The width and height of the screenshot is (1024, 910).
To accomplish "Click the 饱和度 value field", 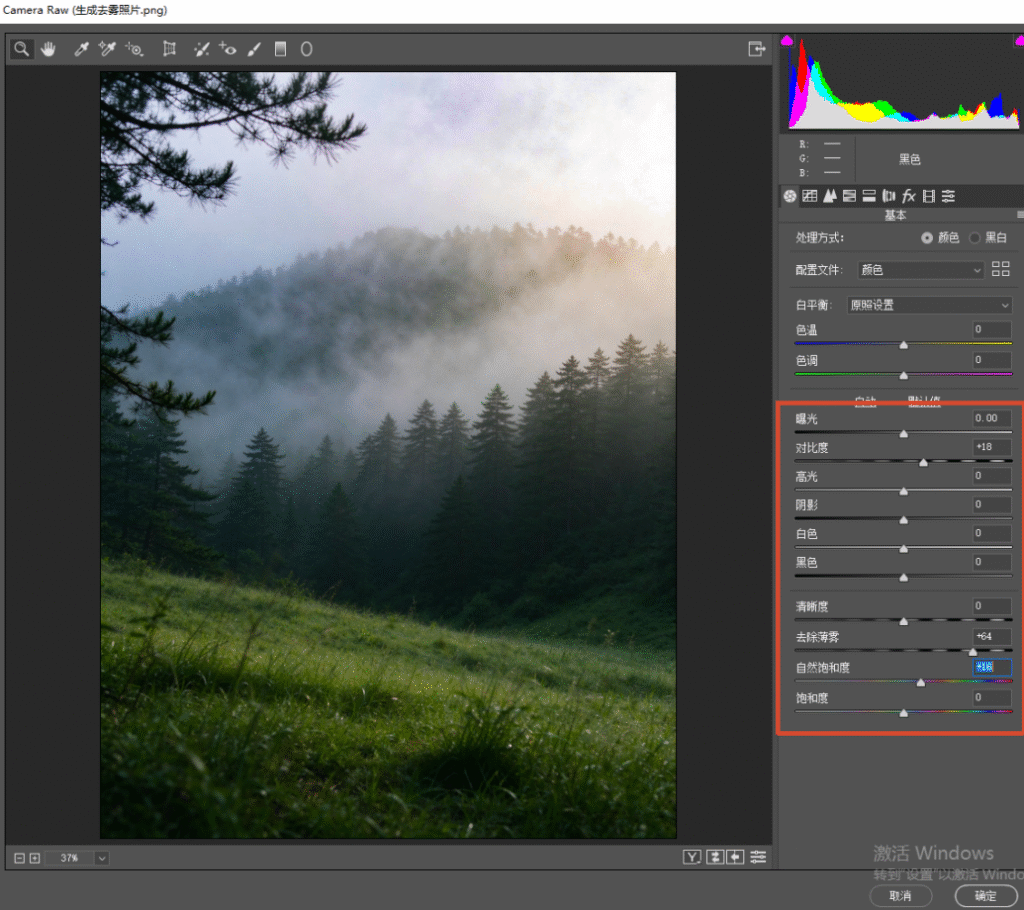I will pyautogui.click(x=992, y=698).
